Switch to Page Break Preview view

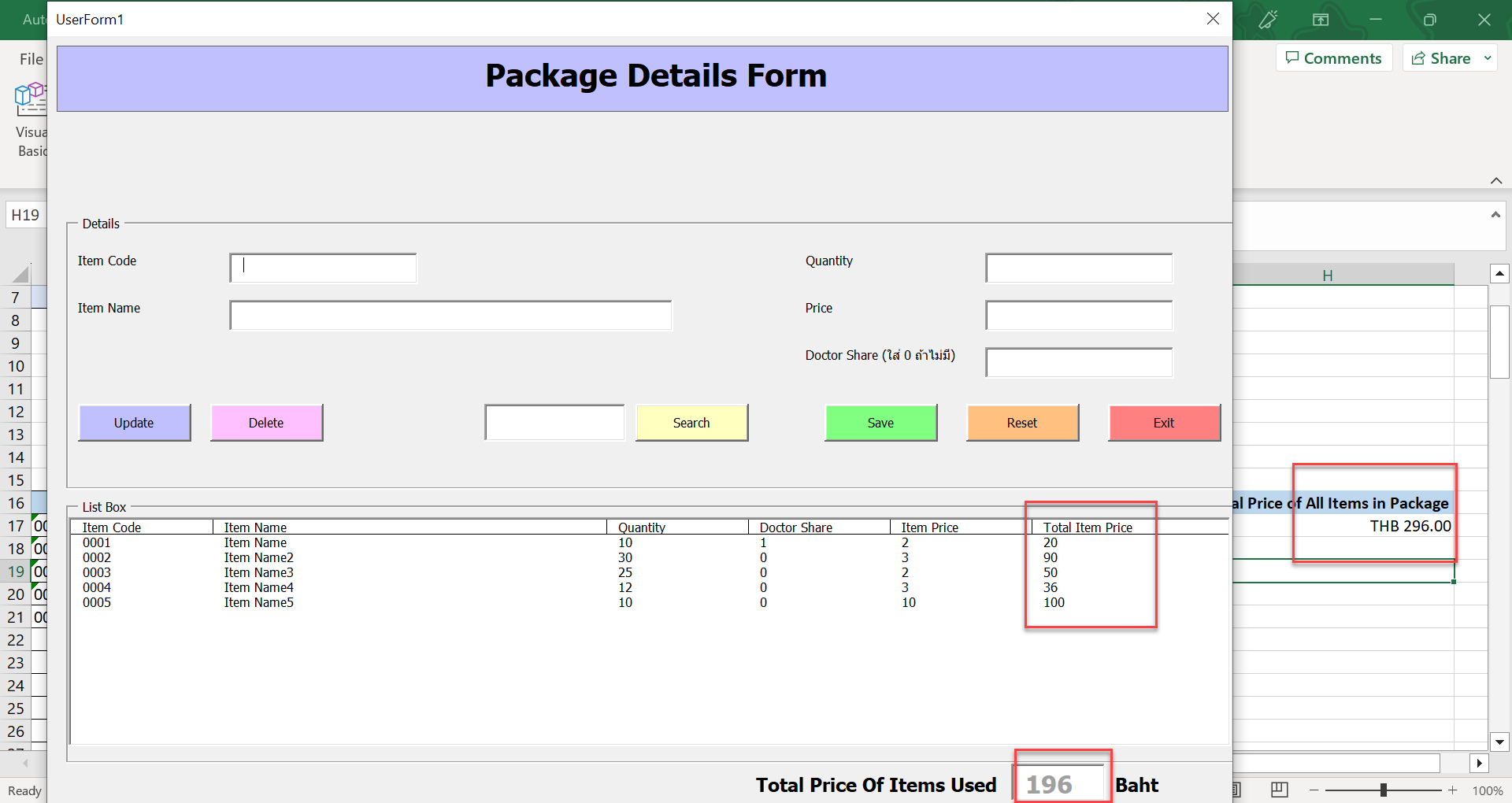[1280, 790]
